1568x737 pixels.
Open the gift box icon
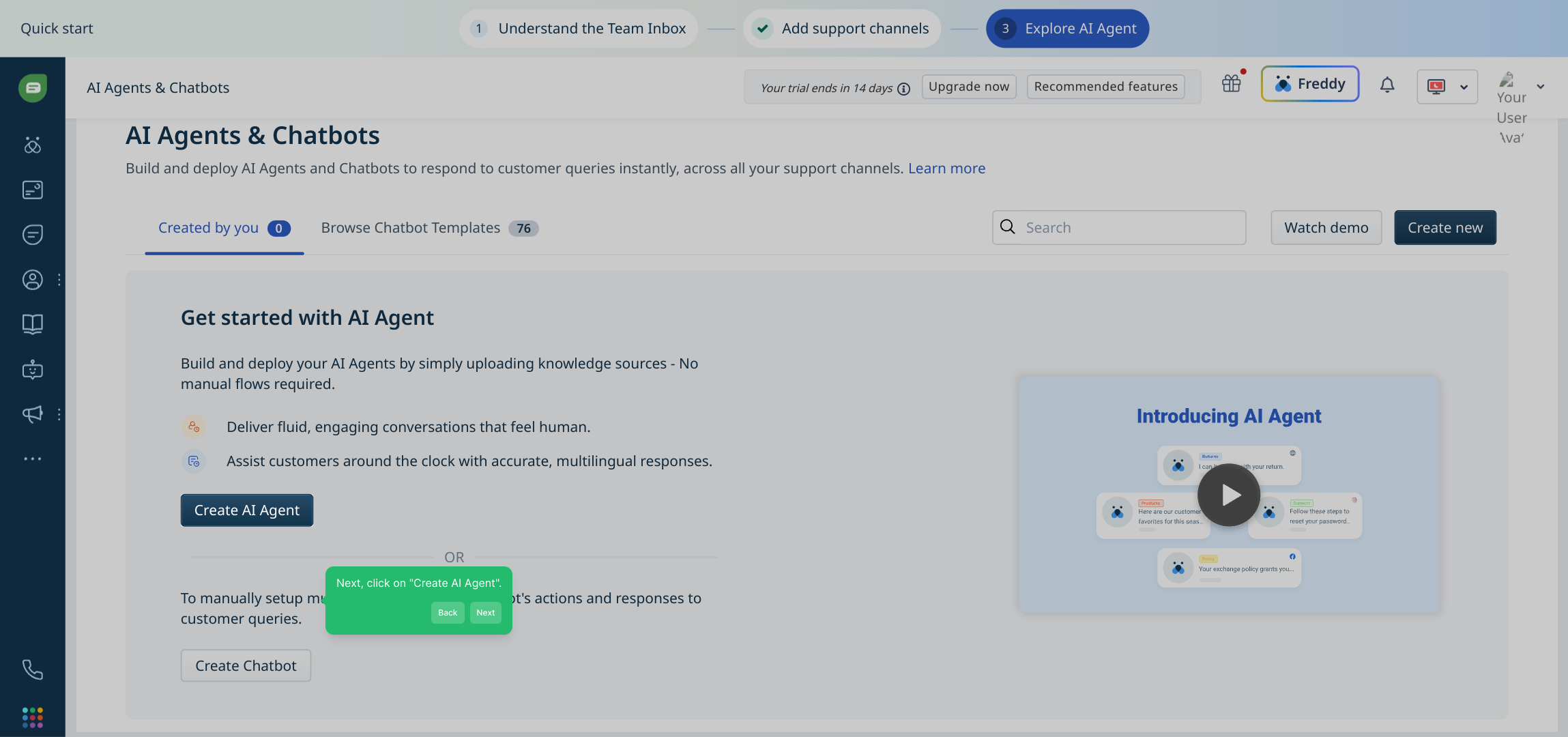click(x=1232, y=84)
